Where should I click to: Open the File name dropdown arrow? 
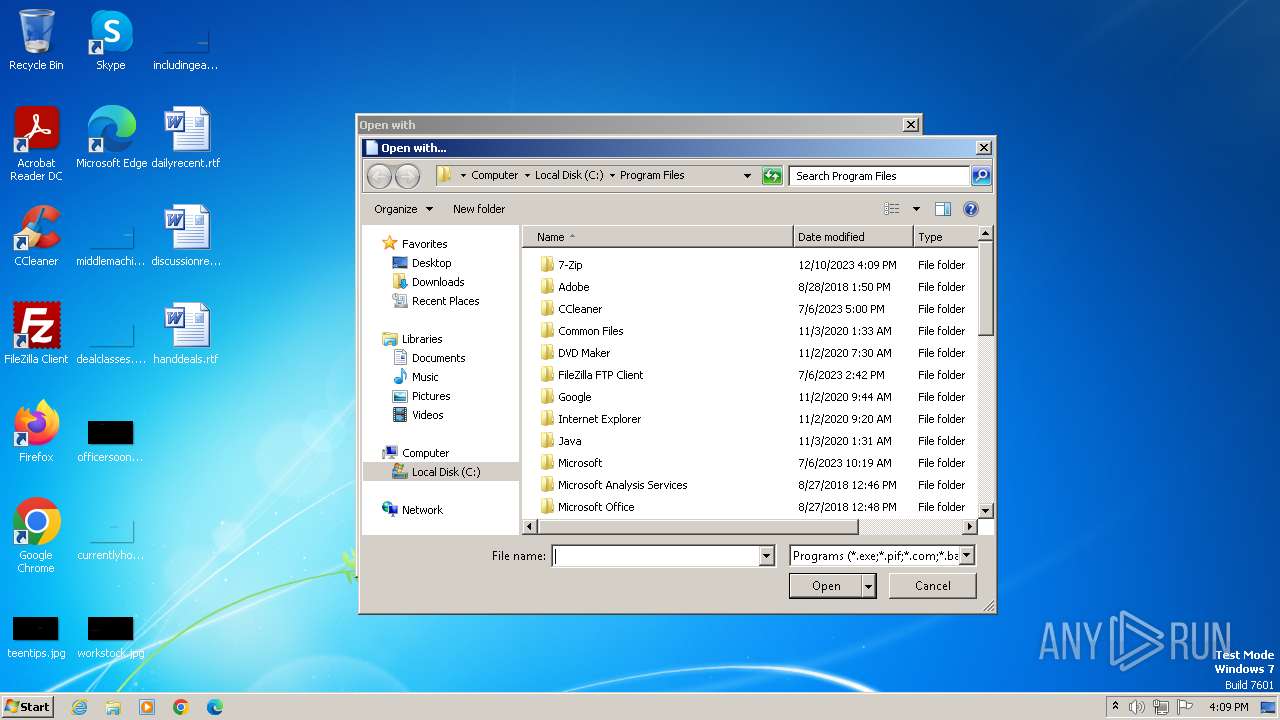pos(767,556)
